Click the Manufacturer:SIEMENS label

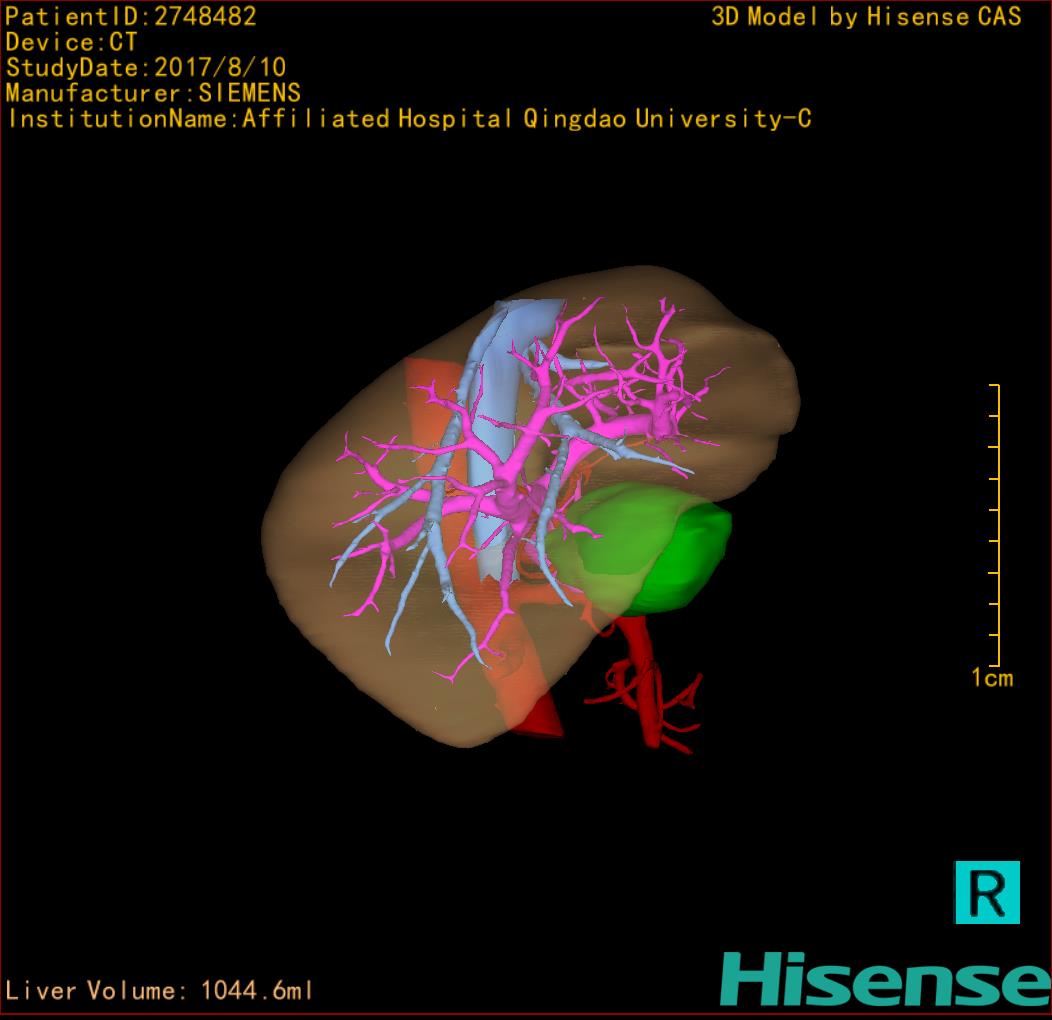pos(153,93)
